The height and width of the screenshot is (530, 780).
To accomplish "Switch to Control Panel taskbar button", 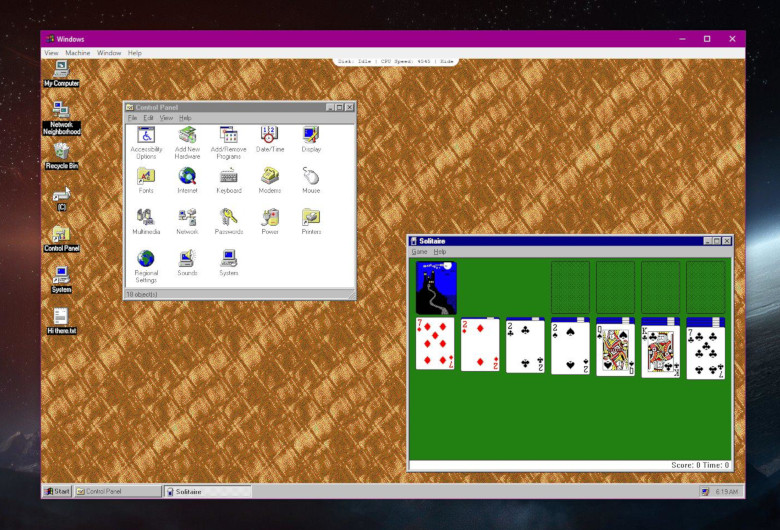I will coord(118,491).
